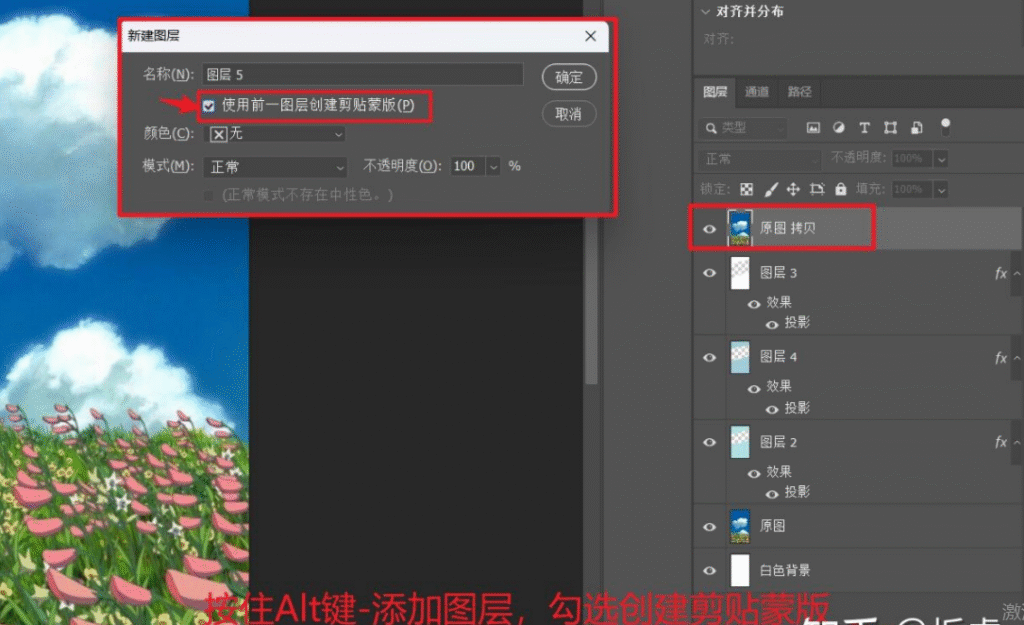Select 原图 拷贝 layer thumbnail
The height and width of the screenshot is (625, 1024).
coord(740,229)
